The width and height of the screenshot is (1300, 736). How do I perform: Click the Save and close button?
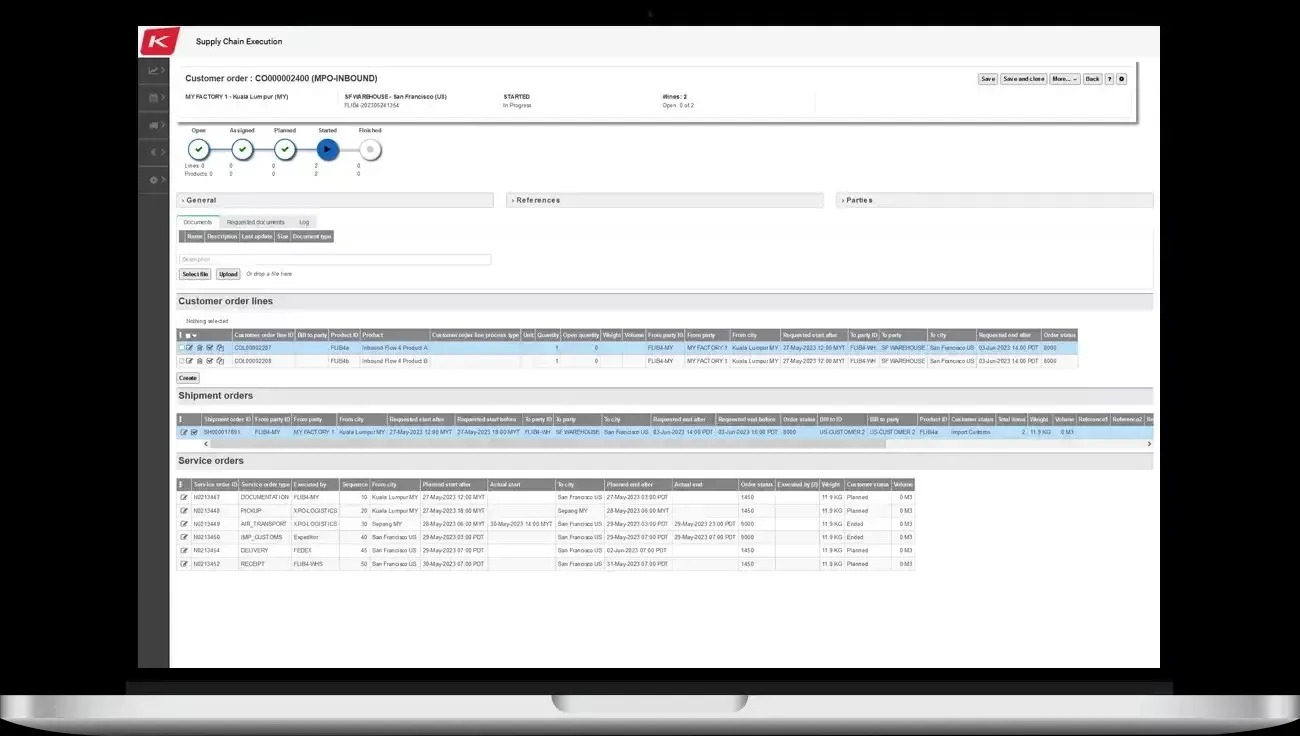[x=1023, y=79]
